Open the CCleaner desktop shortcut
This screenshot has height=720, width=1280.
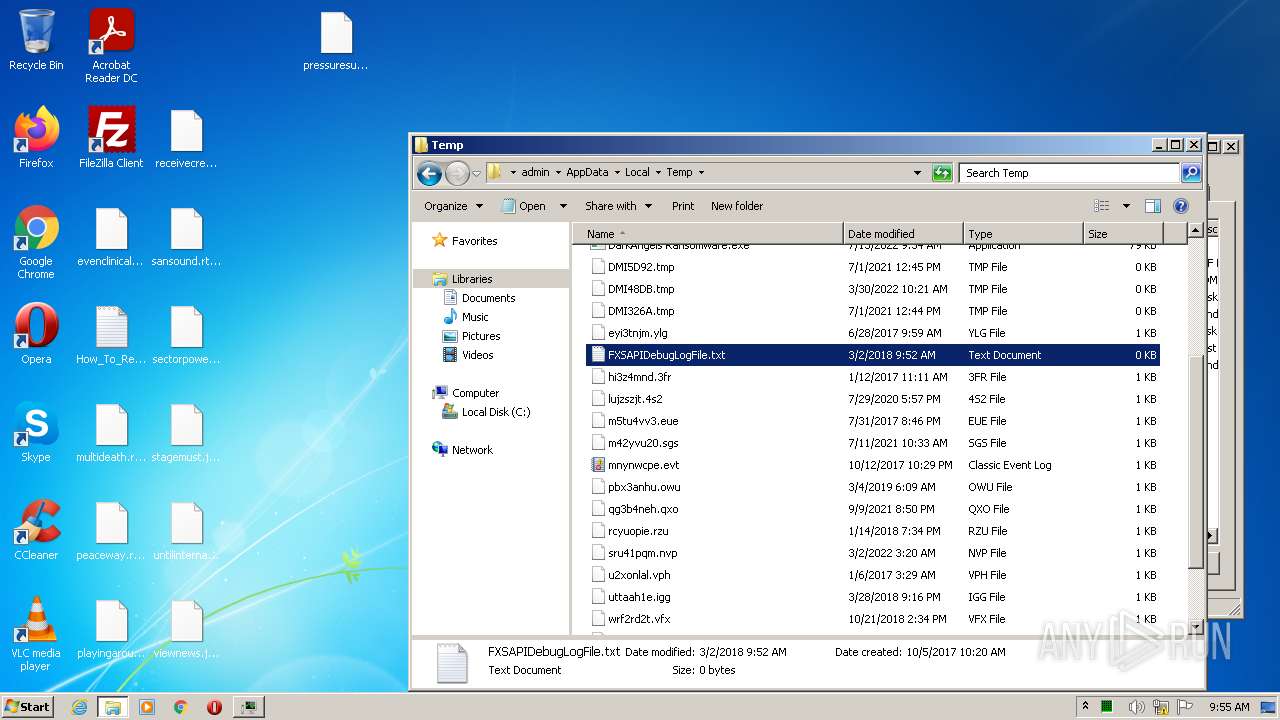tap(36, 531)
